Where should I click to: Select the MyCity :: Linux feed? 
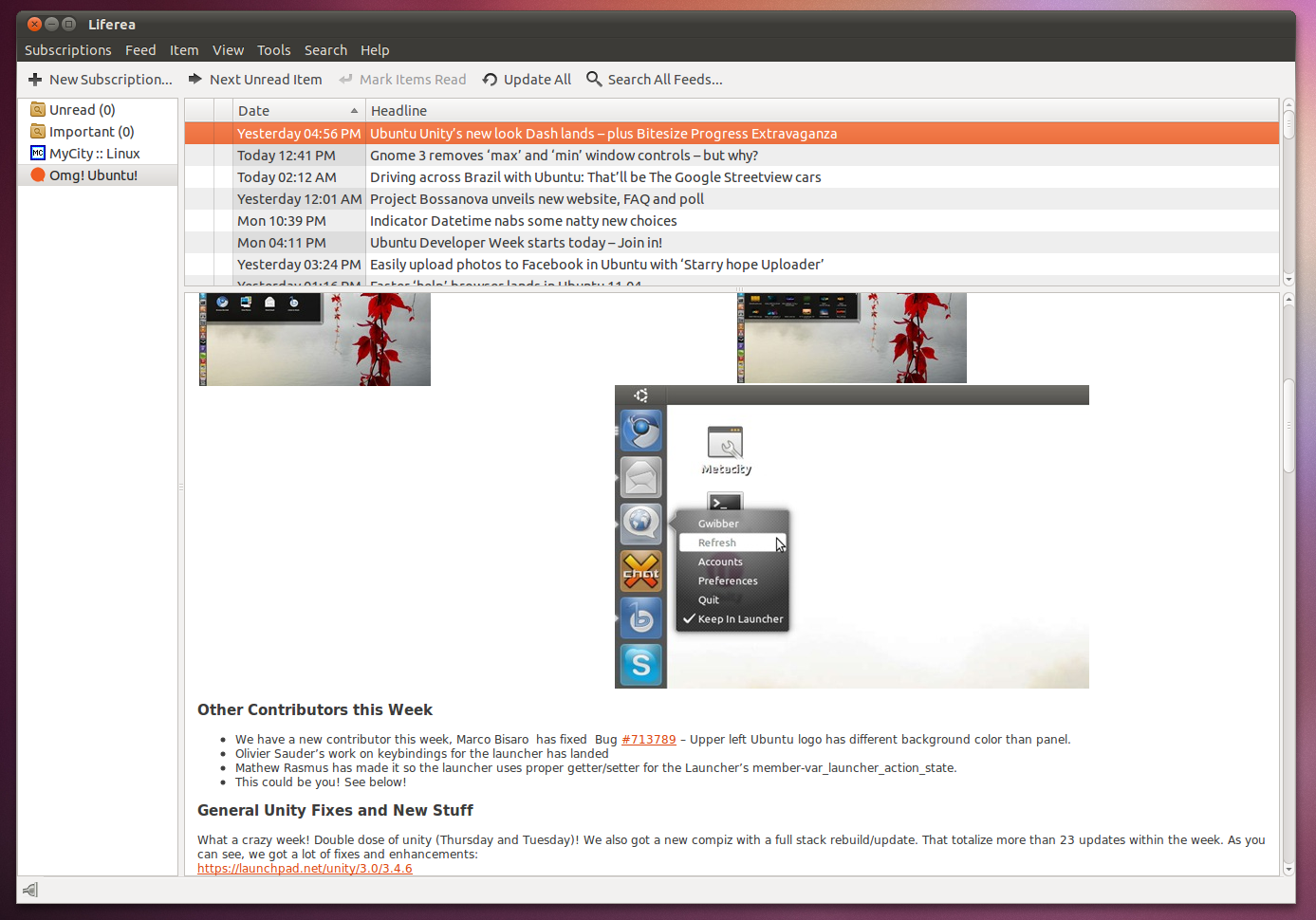tap(98, 154)
